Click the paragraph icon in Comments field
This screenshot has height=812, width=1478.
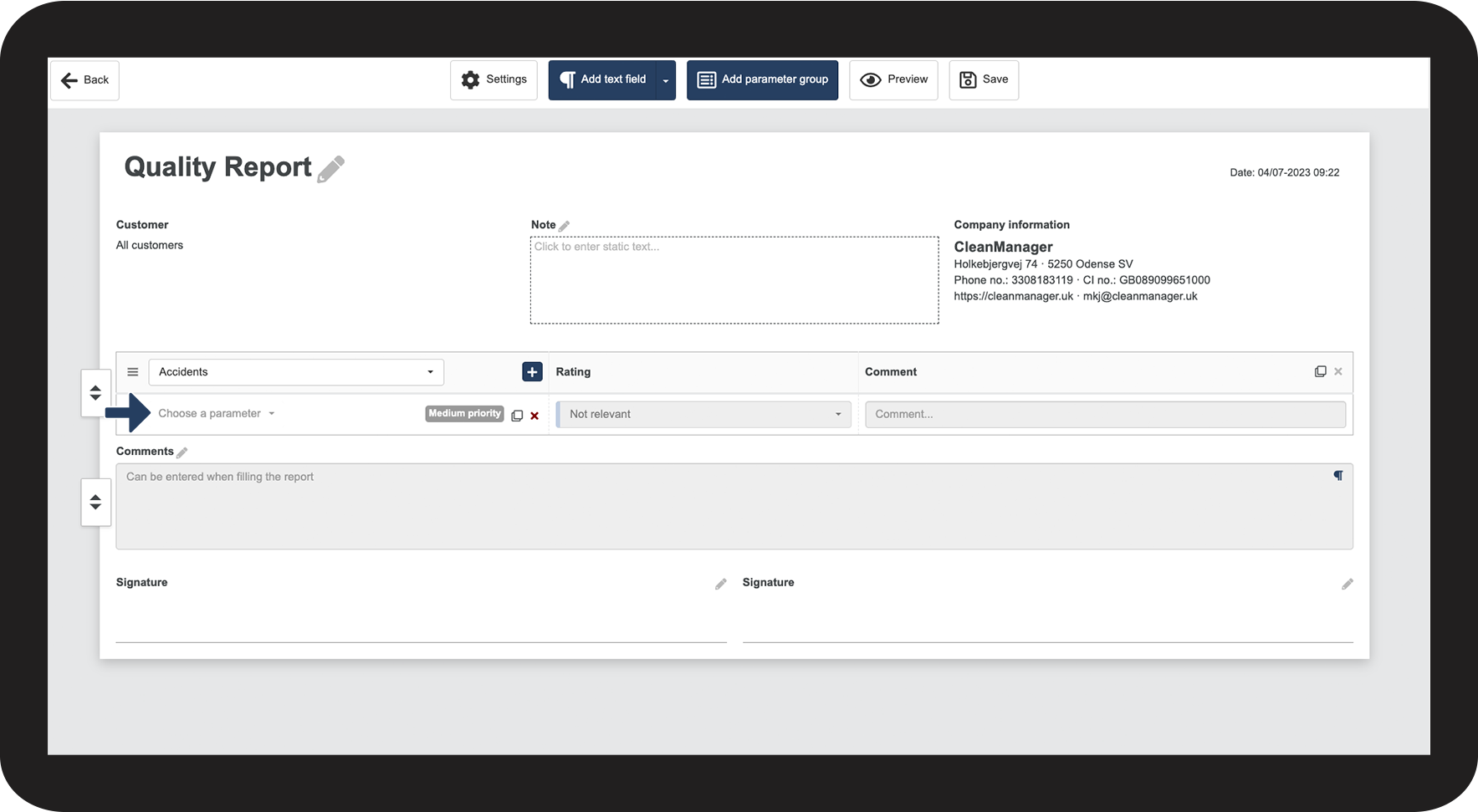pyautogui.click(x=1338, y=476)
